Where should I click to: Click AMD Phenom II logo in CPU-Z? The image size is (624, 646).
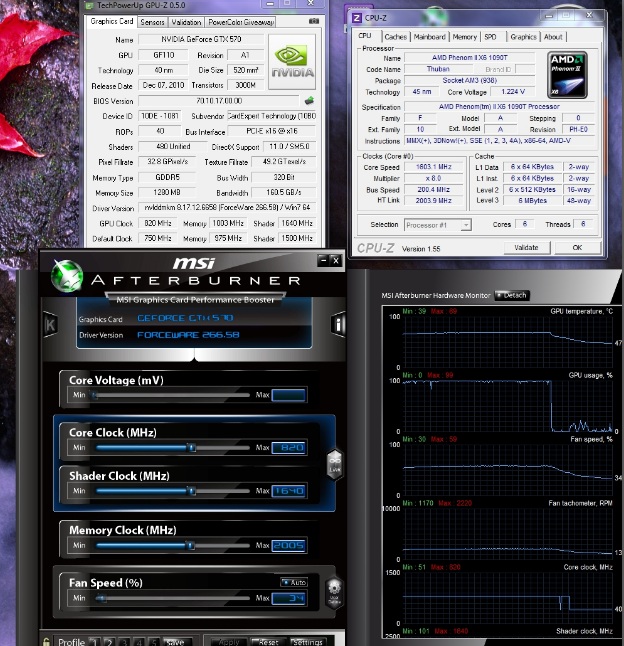tap(567, 75)
